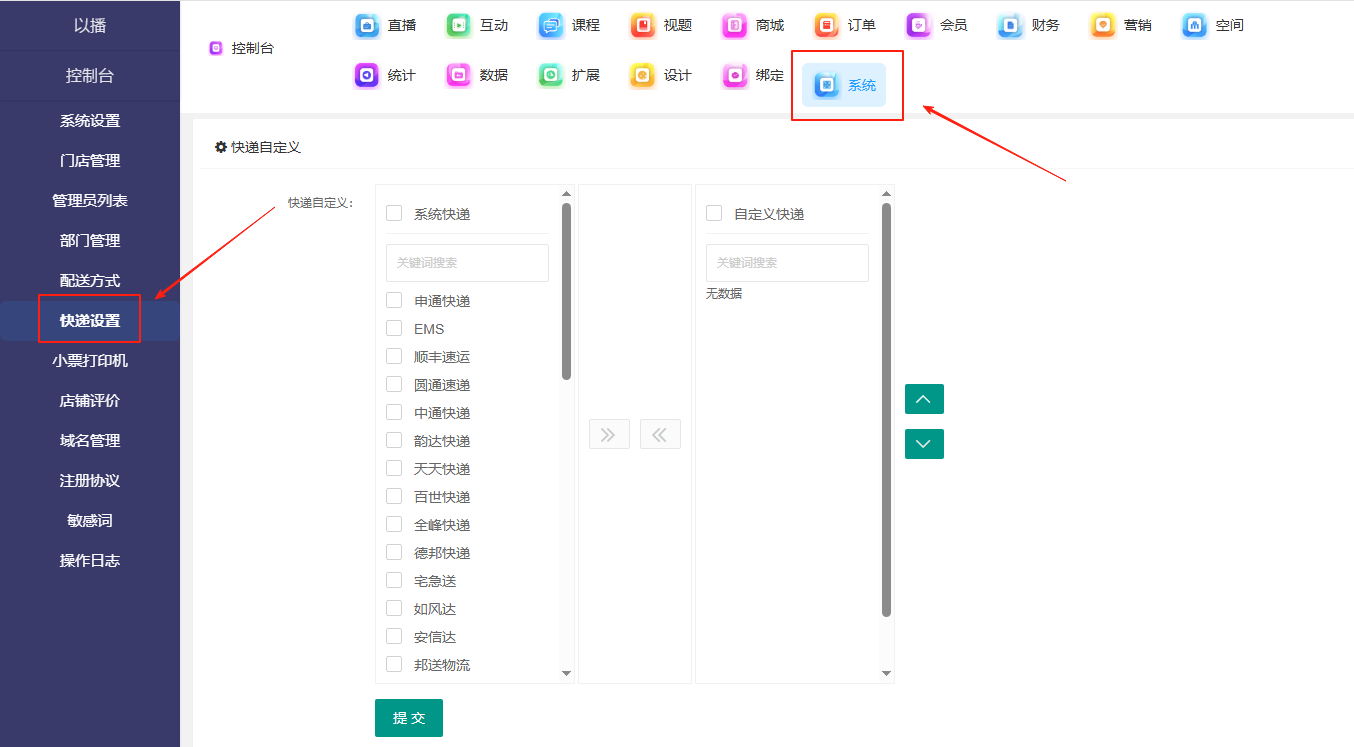Viewport: 1354px width, 747px height.
Task: Click the move-right double-arrow transfer button
Action: pos(609,434)
